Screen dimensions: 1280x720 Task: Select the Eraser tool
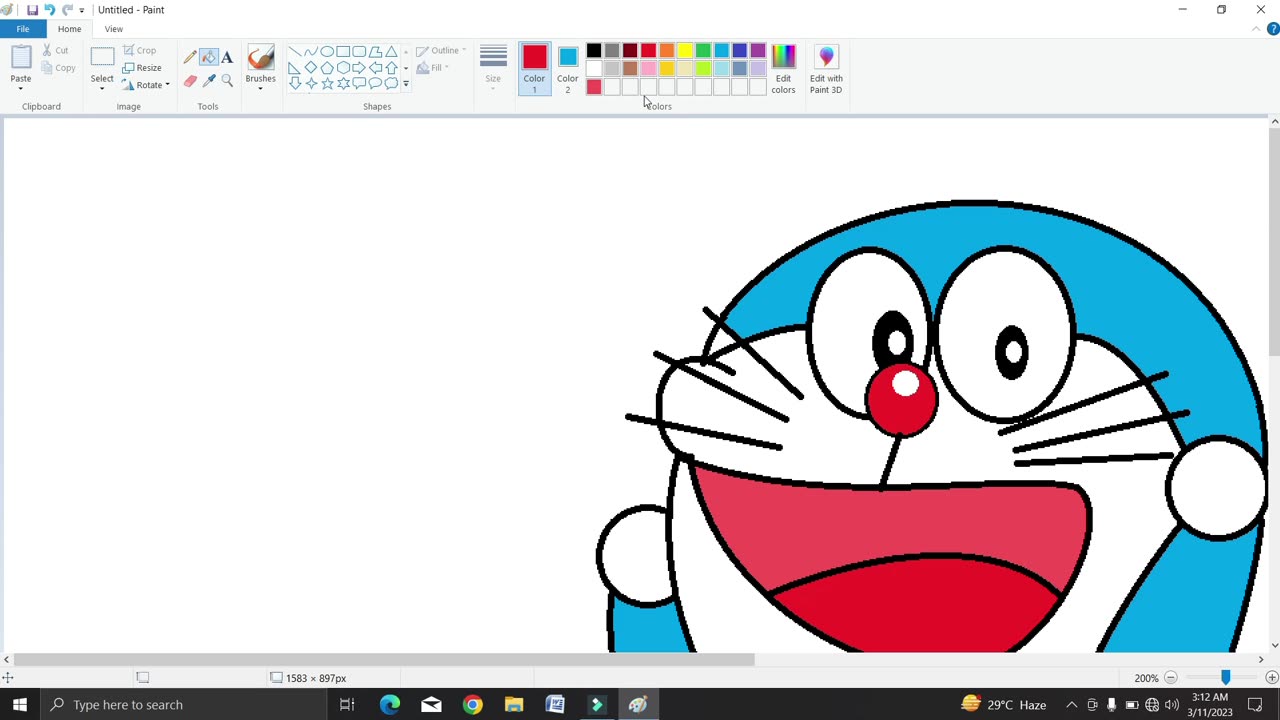[190, 81]
